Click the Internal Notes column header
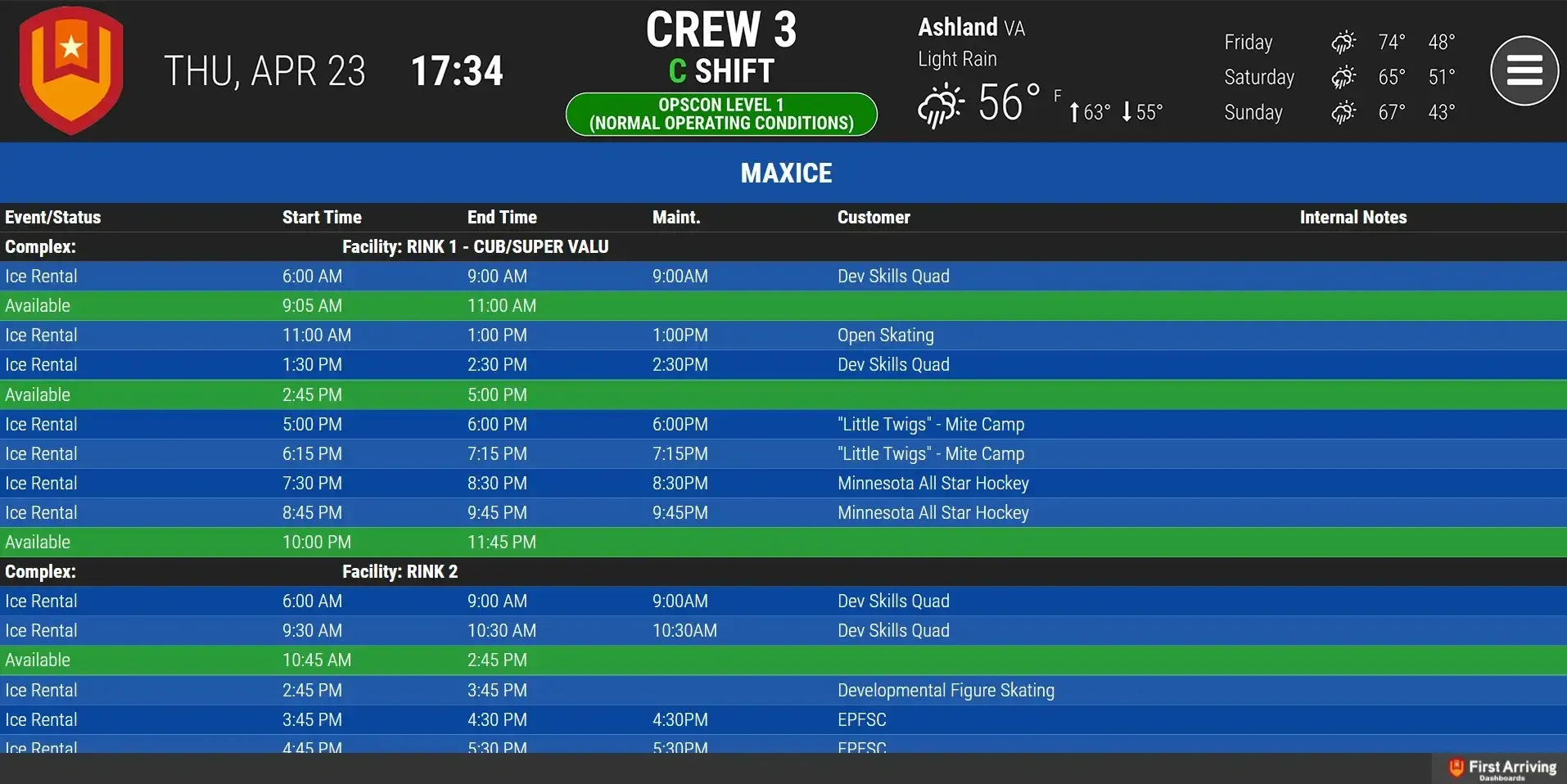 (x=1353, y=217)
